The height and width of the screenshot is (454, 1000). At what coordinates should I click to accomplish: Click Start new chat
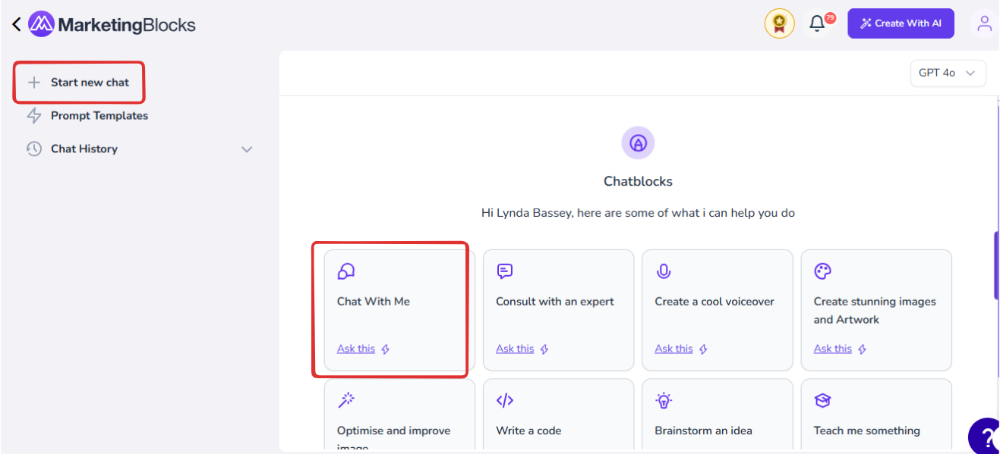coord(79,82)
